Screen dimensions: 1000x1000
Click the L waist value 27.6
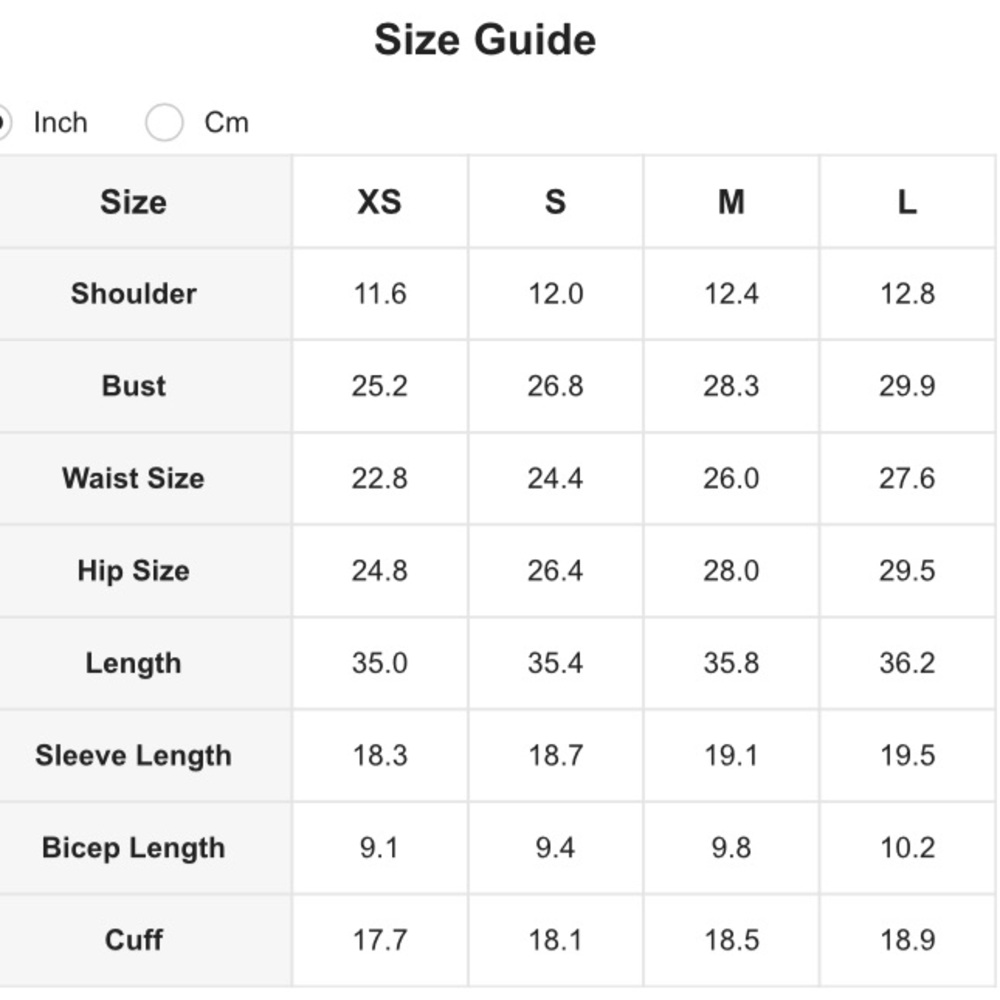(907, 478)
